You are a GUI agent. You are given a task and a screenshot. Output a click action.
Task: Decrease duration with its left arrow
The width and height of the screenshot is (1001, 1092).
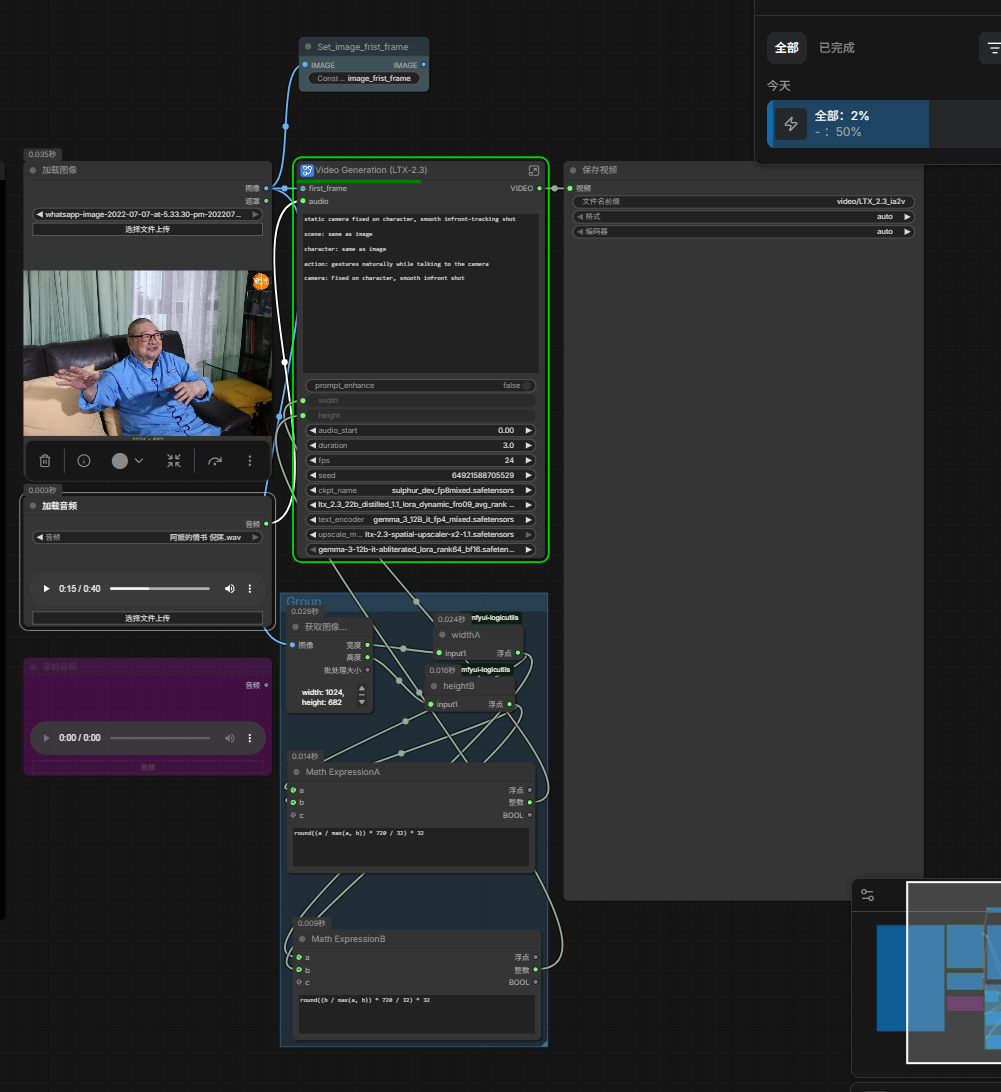click(x=313, y=446)
